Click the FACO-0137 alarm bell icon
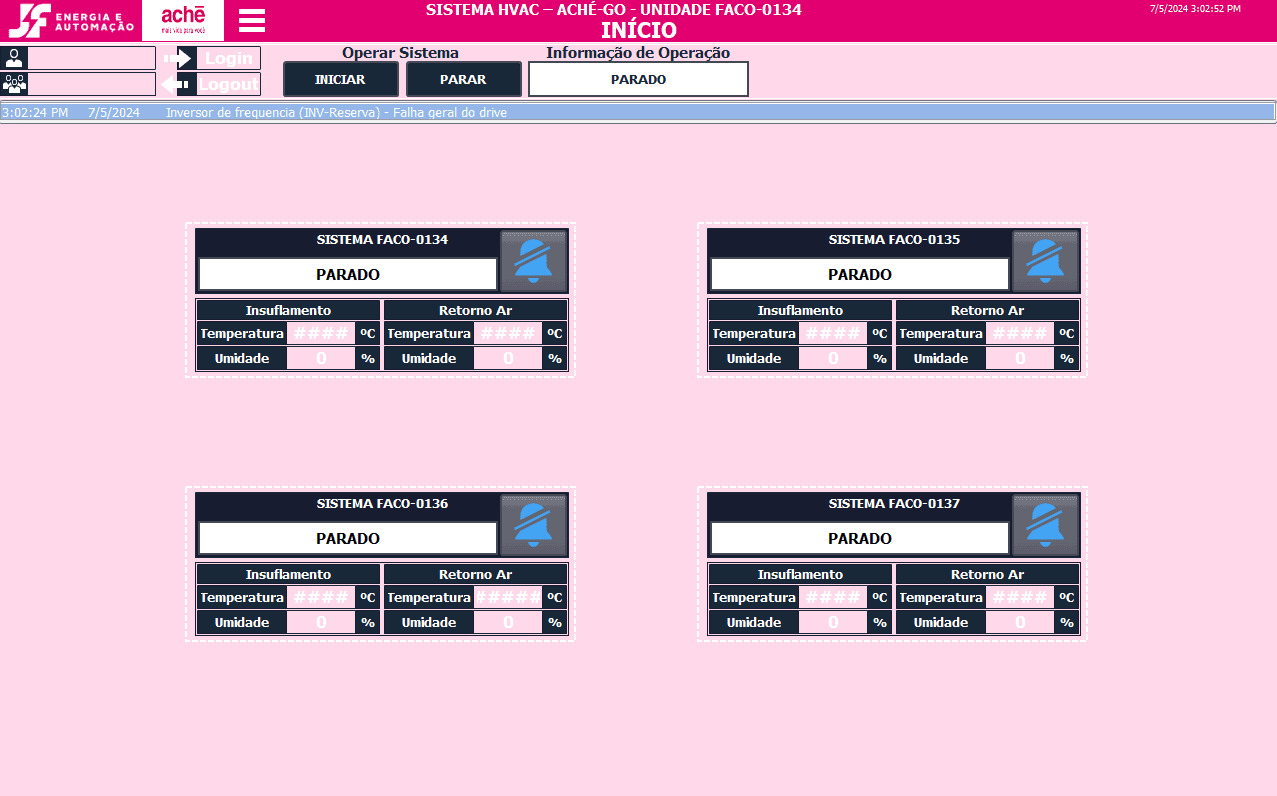Image resolution: width=1277 pixels, height=796 pixels. click(x=1046, y=524)
